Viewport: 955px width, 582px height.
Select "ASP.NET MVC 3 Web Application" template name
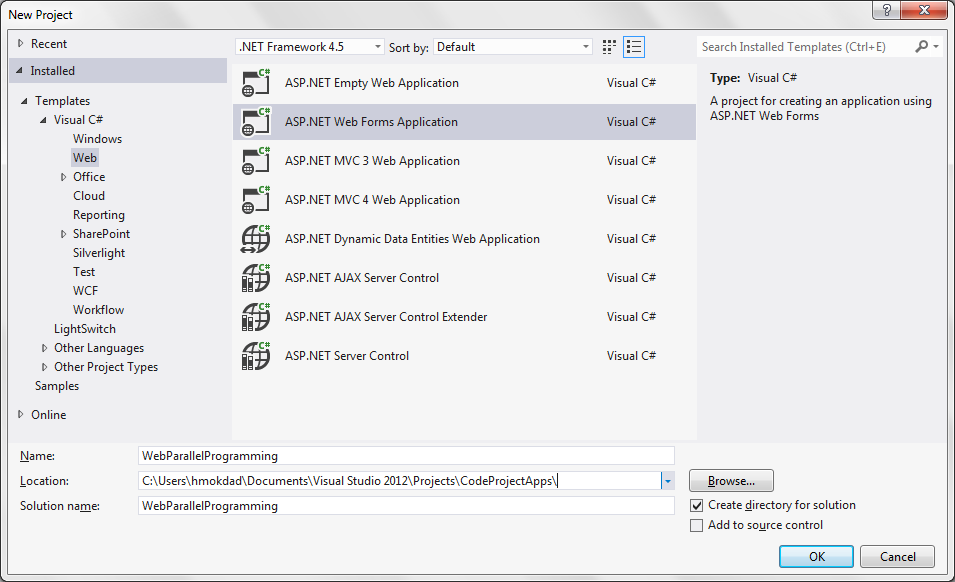point(372,161)
